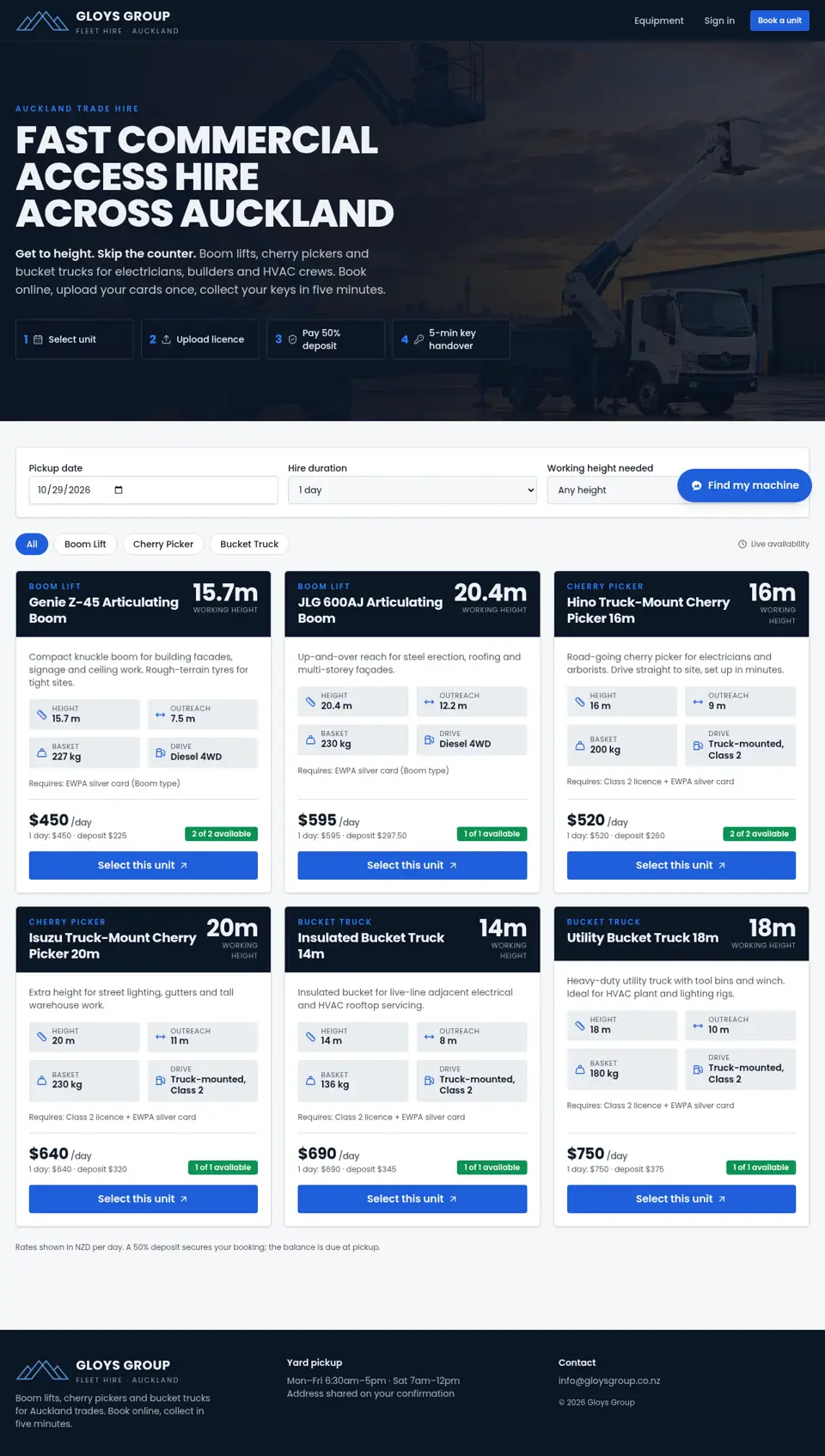
Task: Select the Insulated Bucket Truck 14m unit
Action: 412,1199
